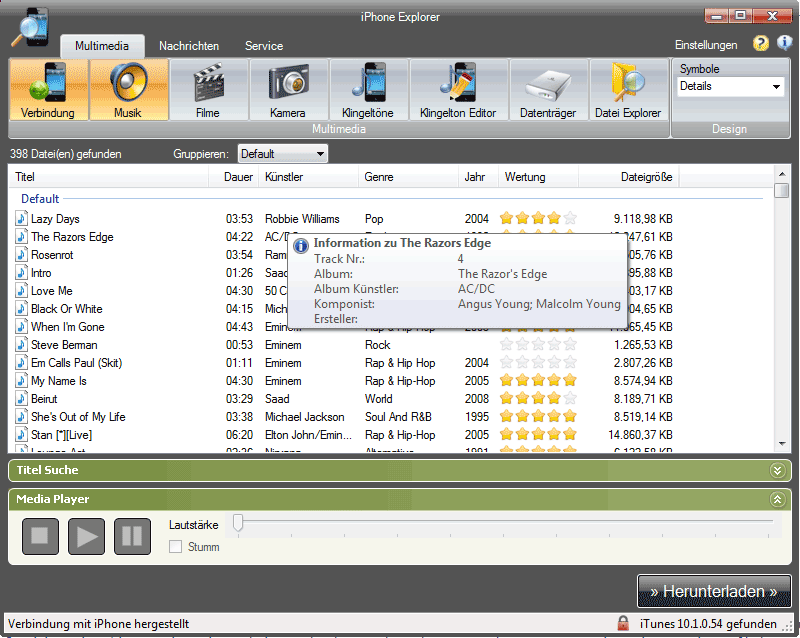Enable the Stumm mute checkbox
This screenshot has height=638, width=800.
coord(176,547)
